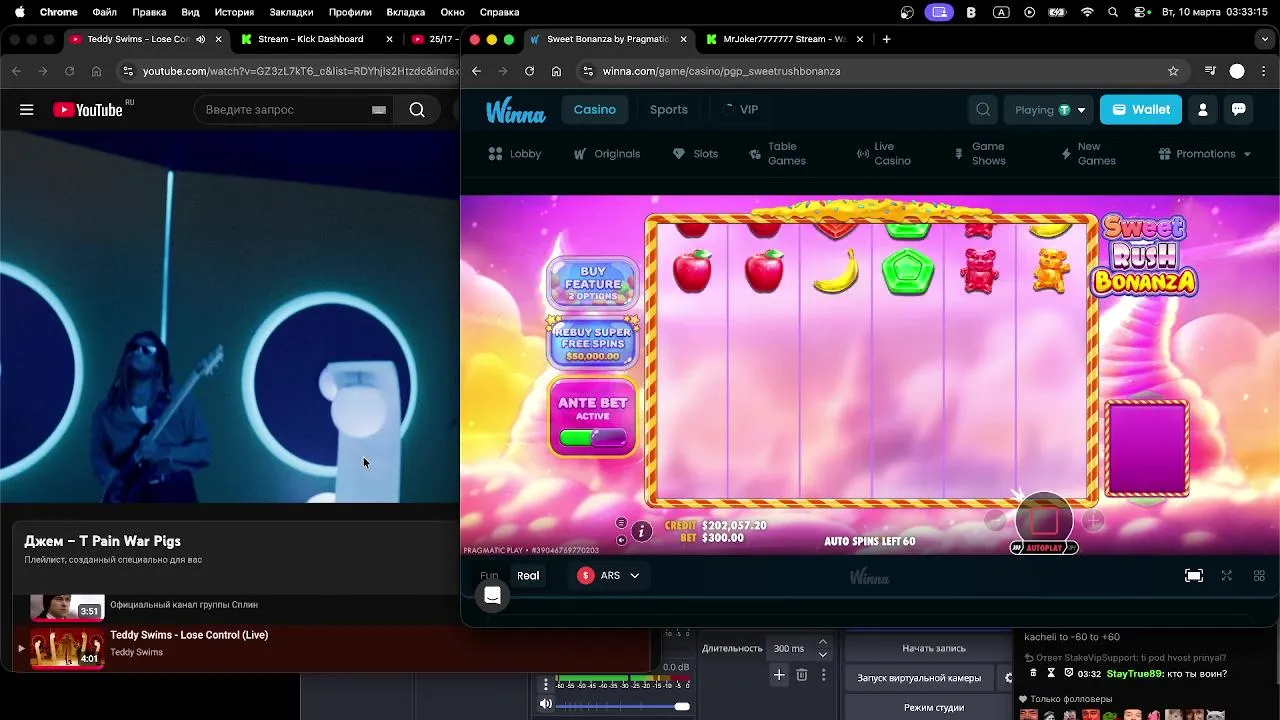Screen dimensions: 1280x720
Task: Open the on-screen keyboard in YouTube search
Action: [379, 110]
